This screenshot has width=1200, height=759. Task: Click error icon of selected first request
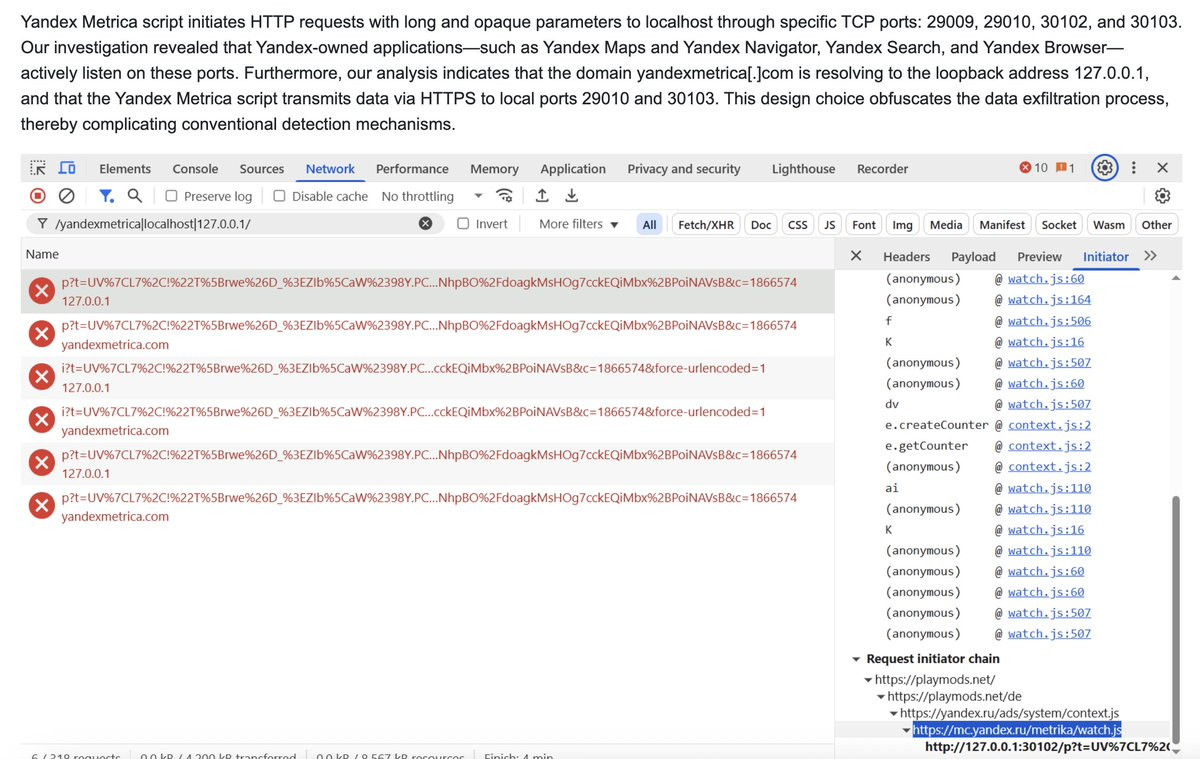[41, 291]
